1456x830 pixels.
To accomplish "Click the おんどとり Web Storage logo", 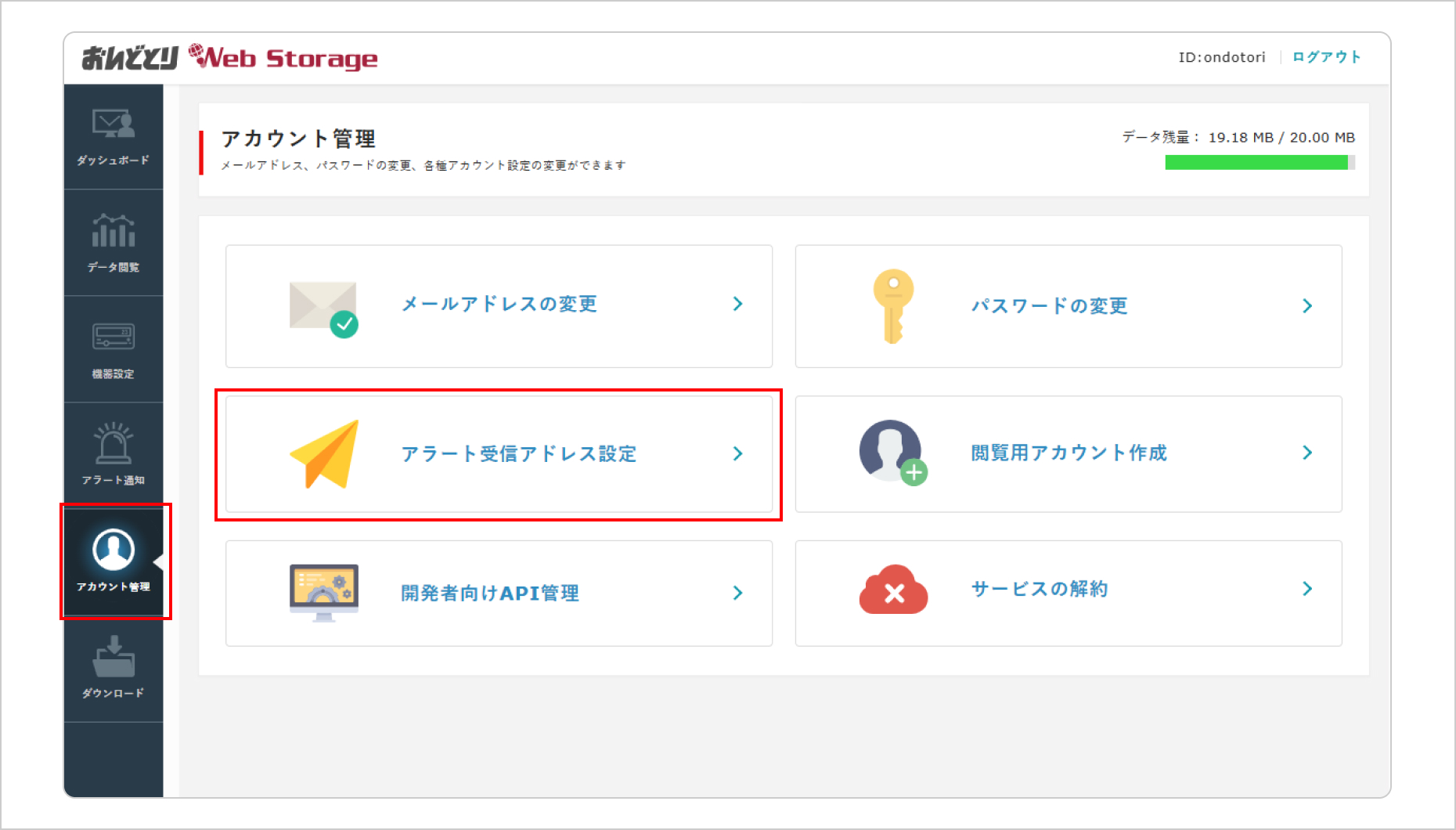I will [229, 58].
